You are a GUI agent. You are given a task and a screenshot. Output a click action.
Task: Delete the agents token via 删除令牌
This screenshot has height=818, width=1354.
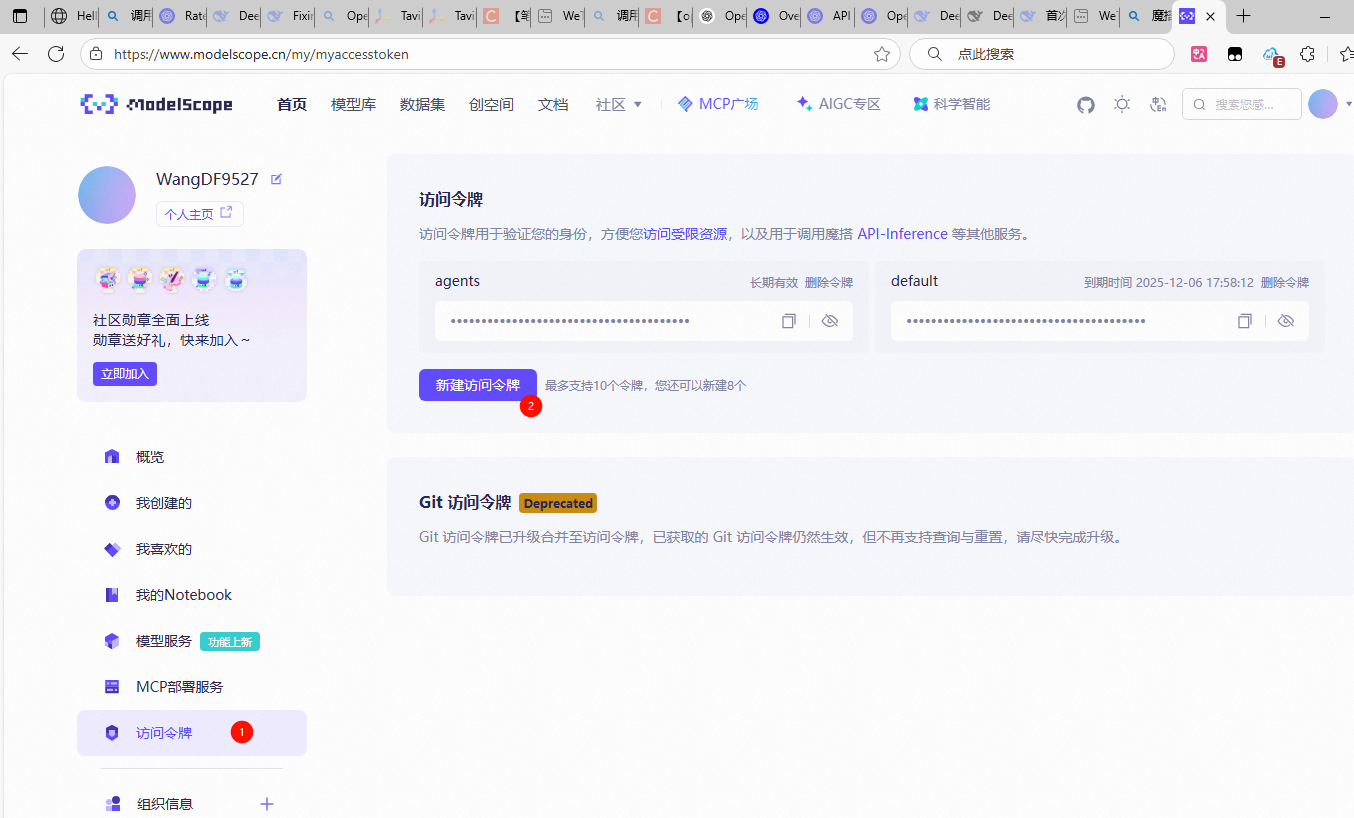829,283
